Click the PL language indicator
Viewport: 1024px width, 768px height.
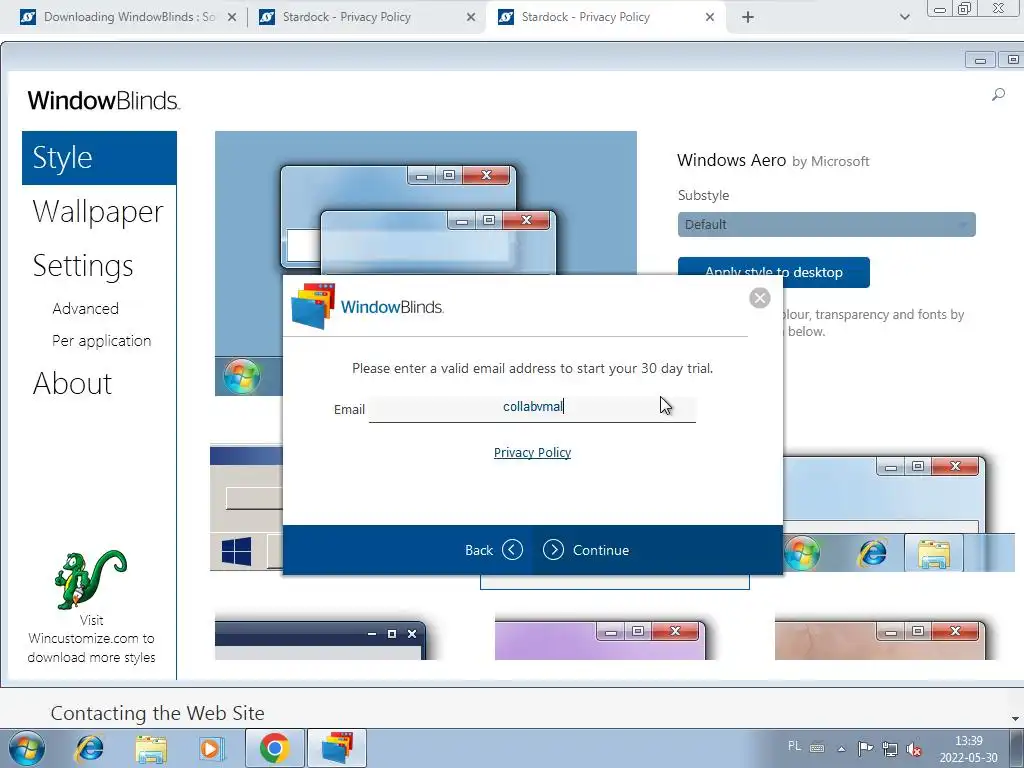[x=794, y=746]
